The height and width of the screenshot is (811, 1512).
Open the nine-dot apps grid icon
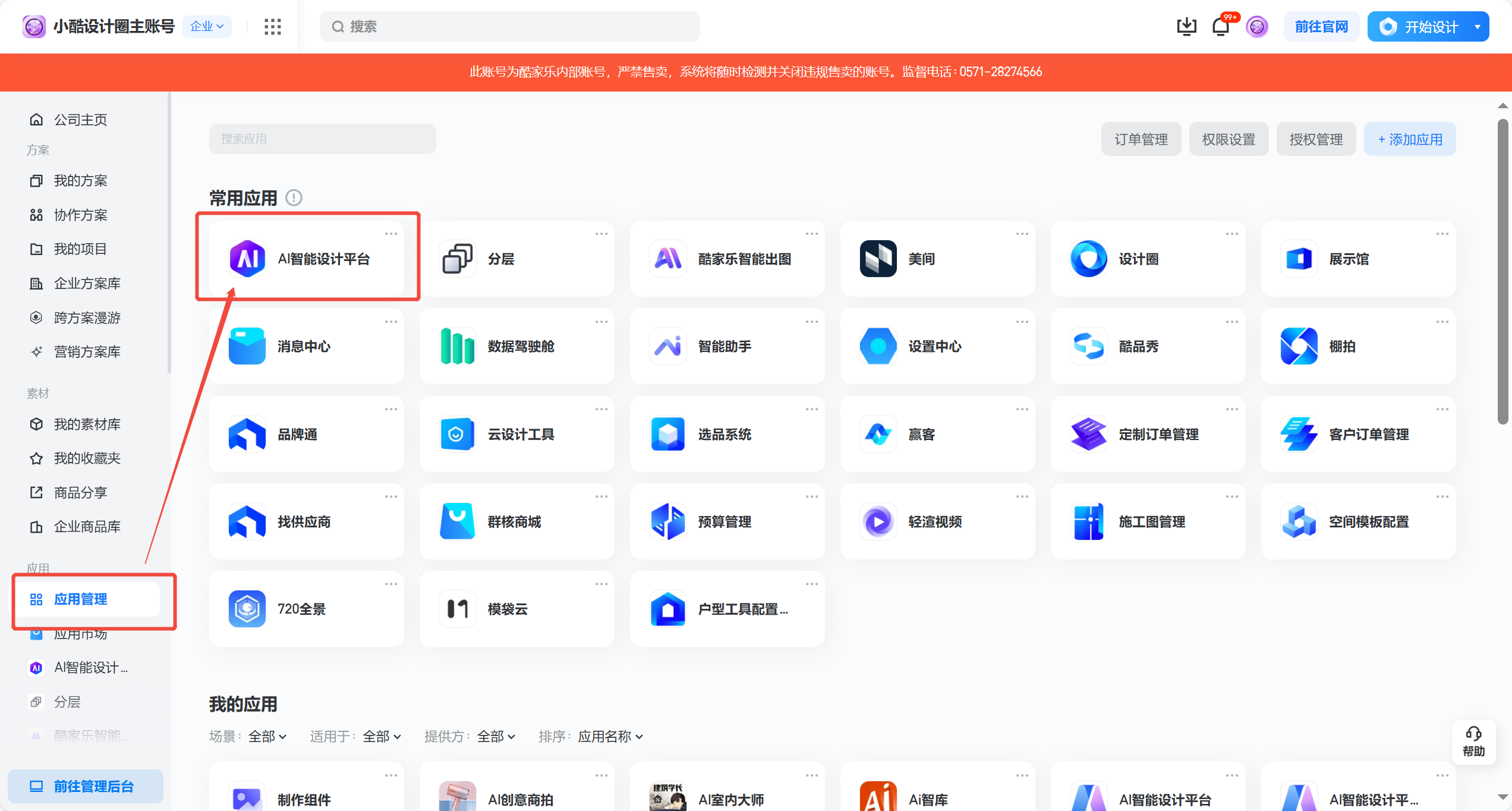coord(272,27)
